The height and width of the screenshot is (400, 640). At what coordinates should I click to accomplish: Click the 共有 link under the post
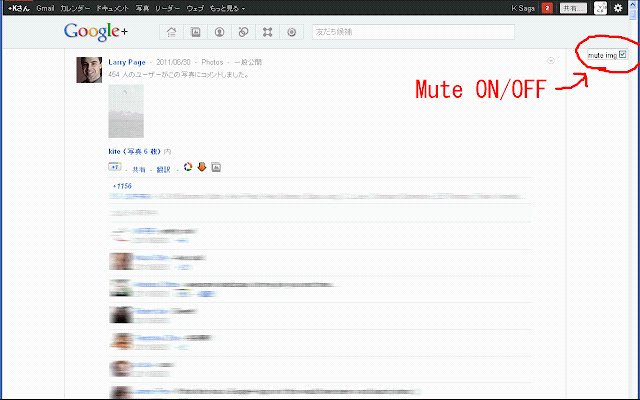pyautogui.click(x=139, y=169)
